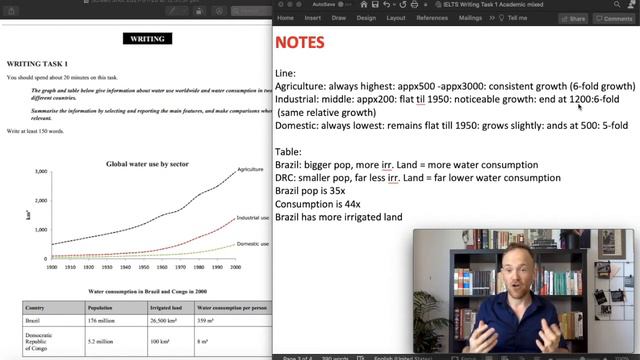Click the 'Water consumption in Brazil and Congo' title
This screenshot has height=360, width=640.
coord(147,291)
